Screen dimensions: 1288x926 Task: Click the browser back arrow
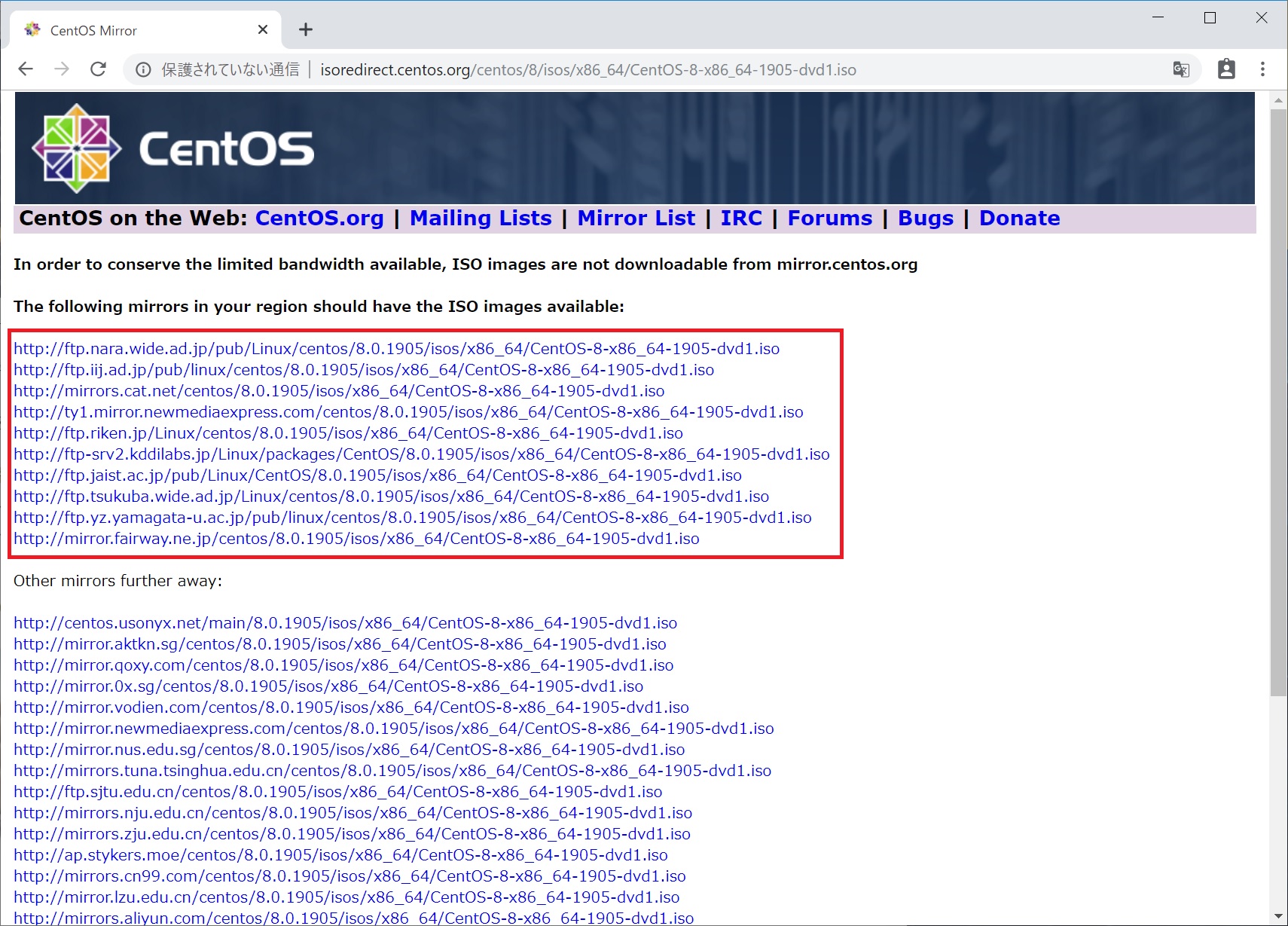click(26, 69)
